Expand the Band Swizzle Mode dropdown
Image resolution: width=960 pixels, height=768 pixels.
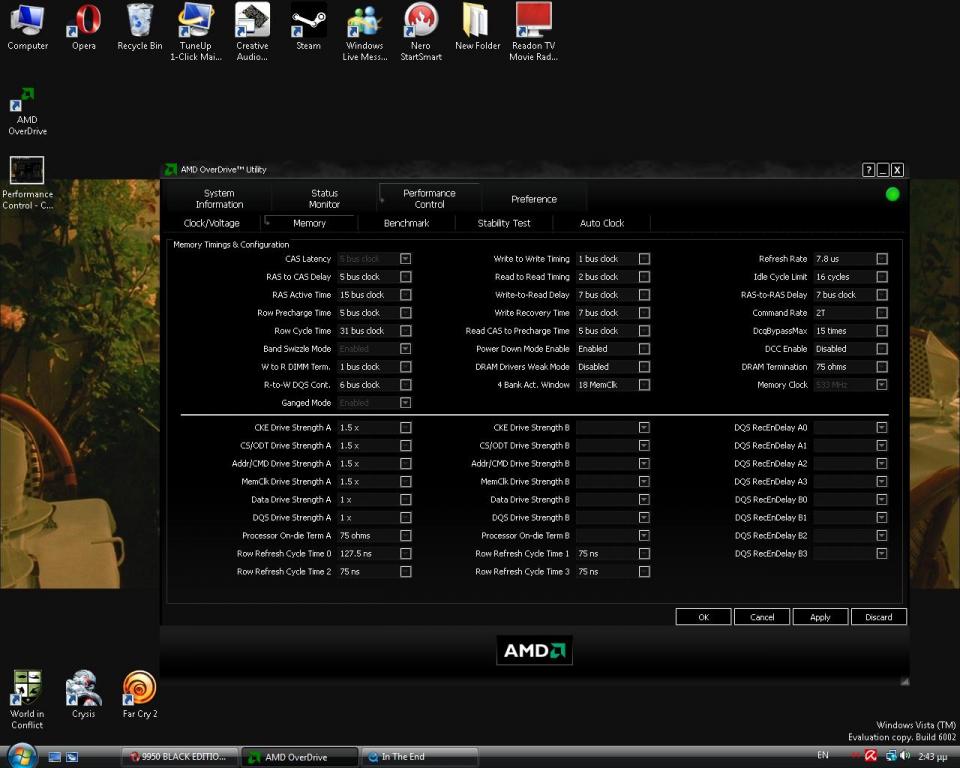405,348
